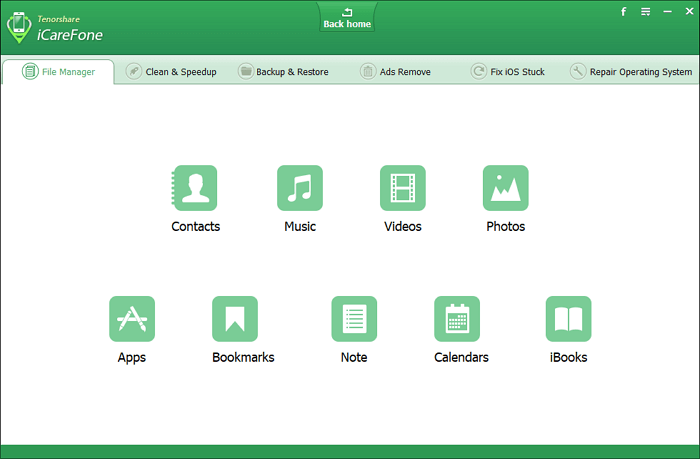Open the Contacts manager icon
Screen dimensions: 700x459
pos(195,188)
